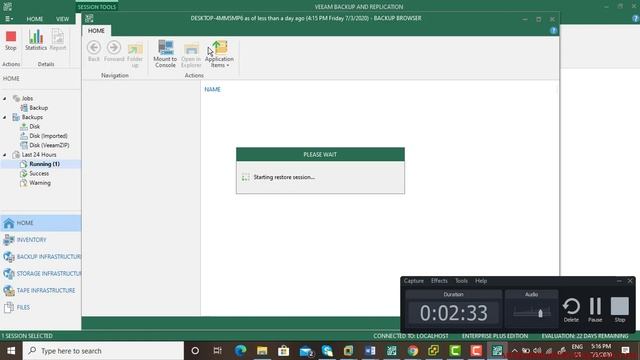Viewport: 640px width, 360px height.
Task: Click the NAME column header
Action: [212, 89]
